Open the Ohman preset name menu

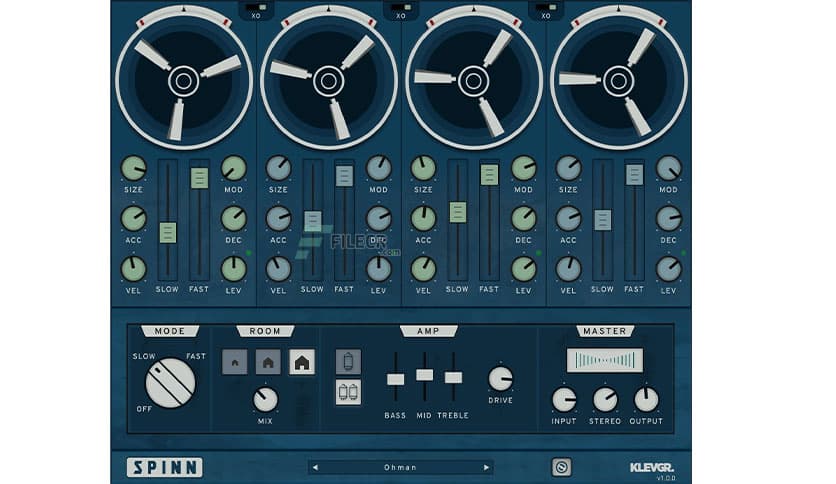[400, 467]
